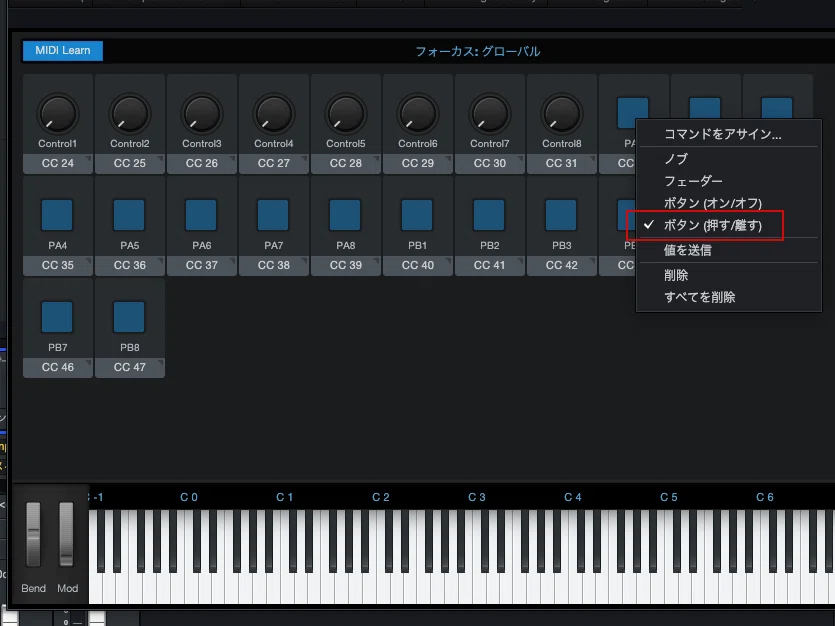Screen dimensions: 835x626
Task: Click the PA5 pad button
Action: click(x=129, y=215)
